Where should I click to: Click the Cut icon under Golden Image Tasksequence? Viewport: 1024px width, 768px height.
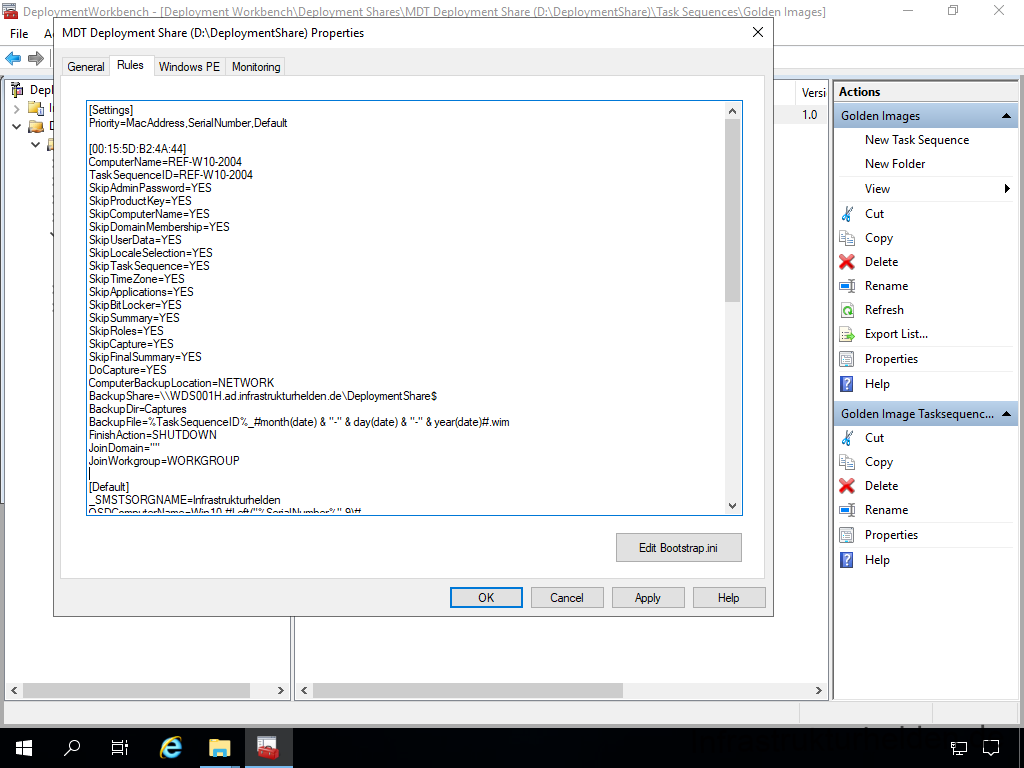point(847,438)
